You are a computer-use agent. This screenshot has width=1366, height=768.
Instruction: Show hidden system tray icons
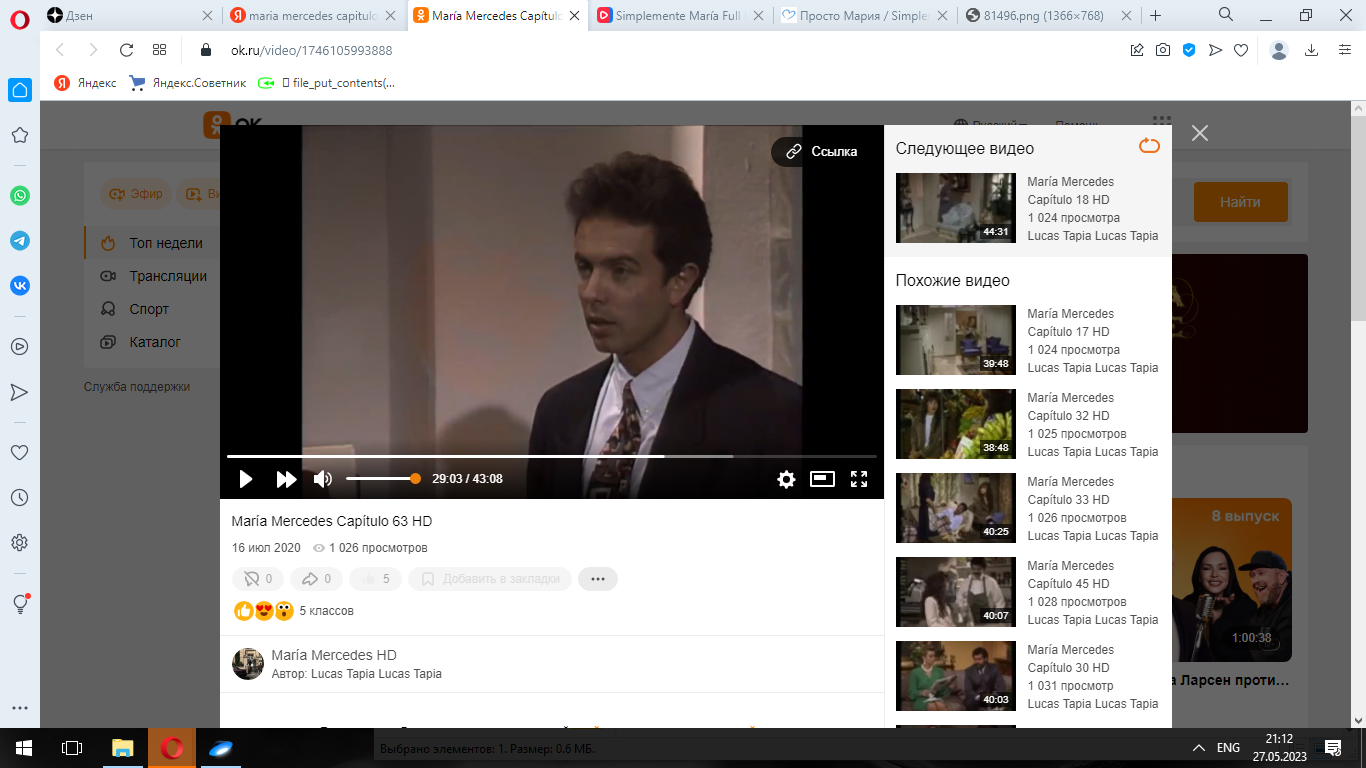click(x=1198, y=747)
